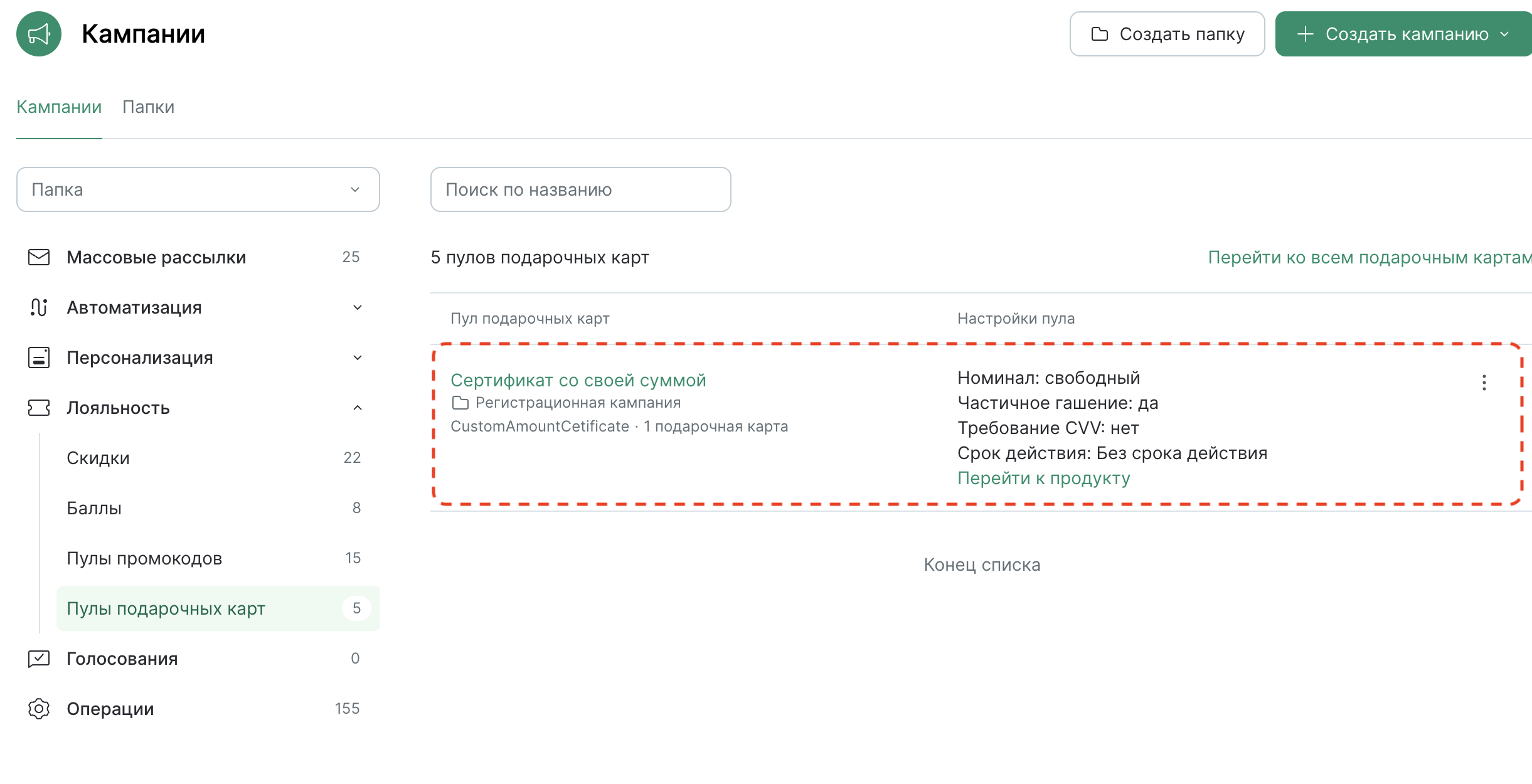Switch to the Папки tab
This screenshot has width=1532, height=784.
pyautogui.click(x=149, y=107)
